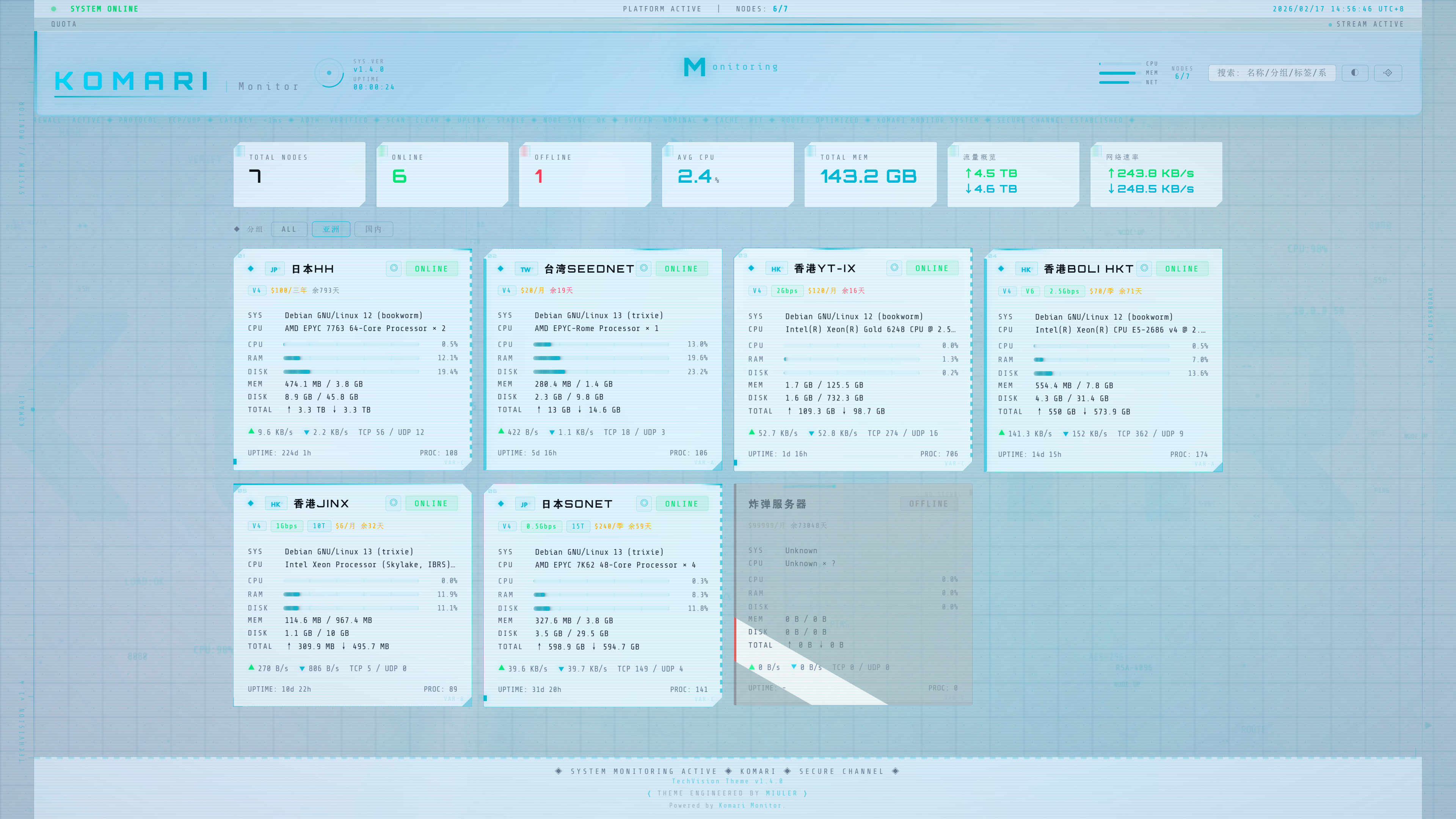Screen dimensions: 1456x819
Task: Select the ALL group filter
Action: [289, 229]
